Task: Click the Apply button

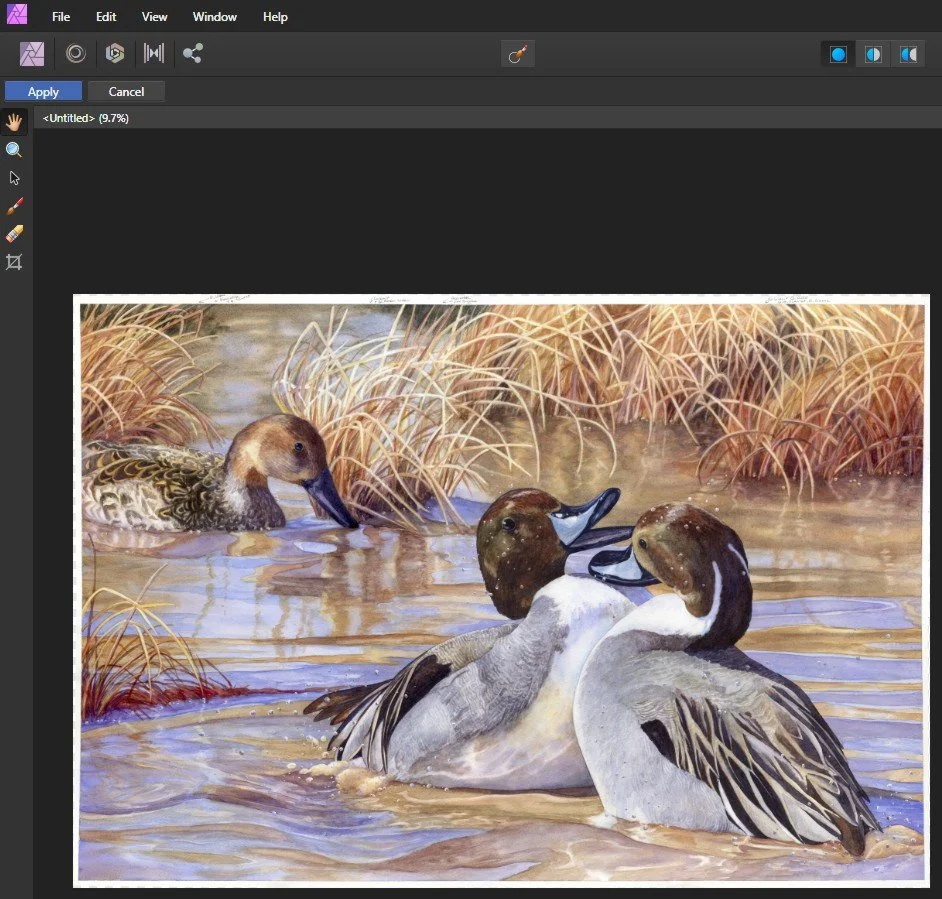Action: click(43, 91)
